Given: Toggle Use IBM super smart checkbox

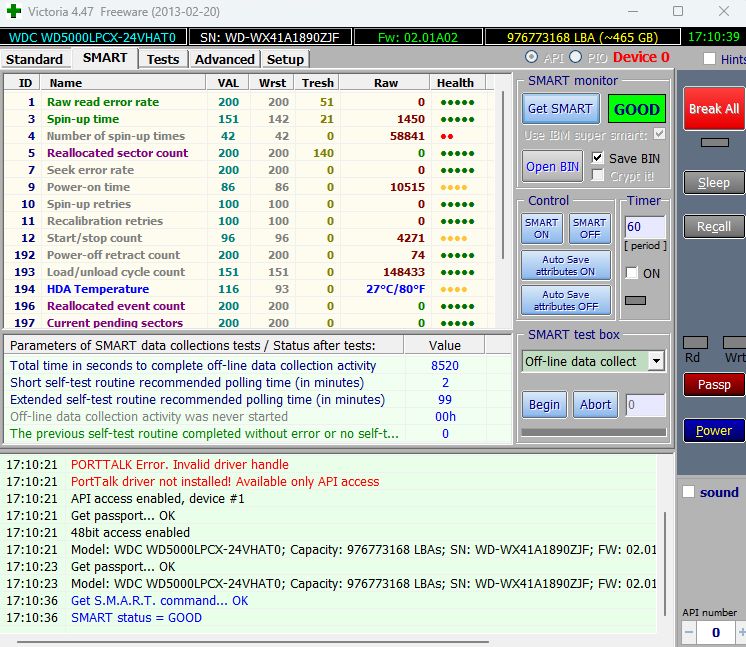Looking at the screenshot, I should click(x=659, y=134).
